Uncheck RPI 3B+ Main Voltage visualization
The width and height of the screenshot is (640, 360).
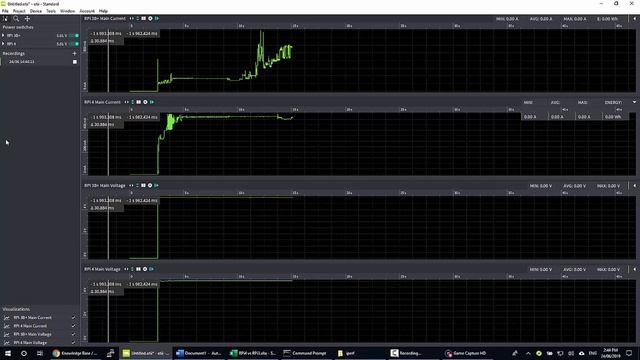[x=73, y=334]
